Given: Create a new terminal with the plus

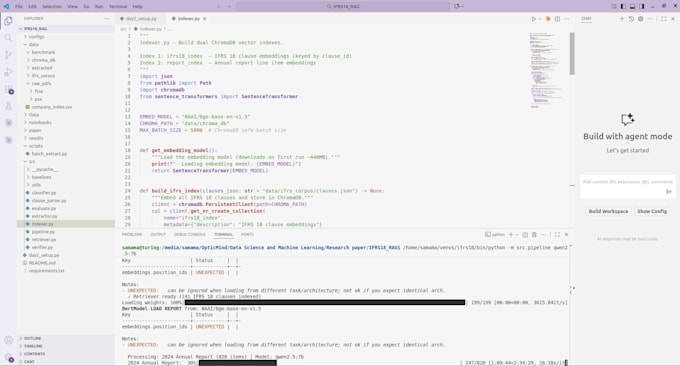Looking at the screenshot, I should click(x=511, y=235).
